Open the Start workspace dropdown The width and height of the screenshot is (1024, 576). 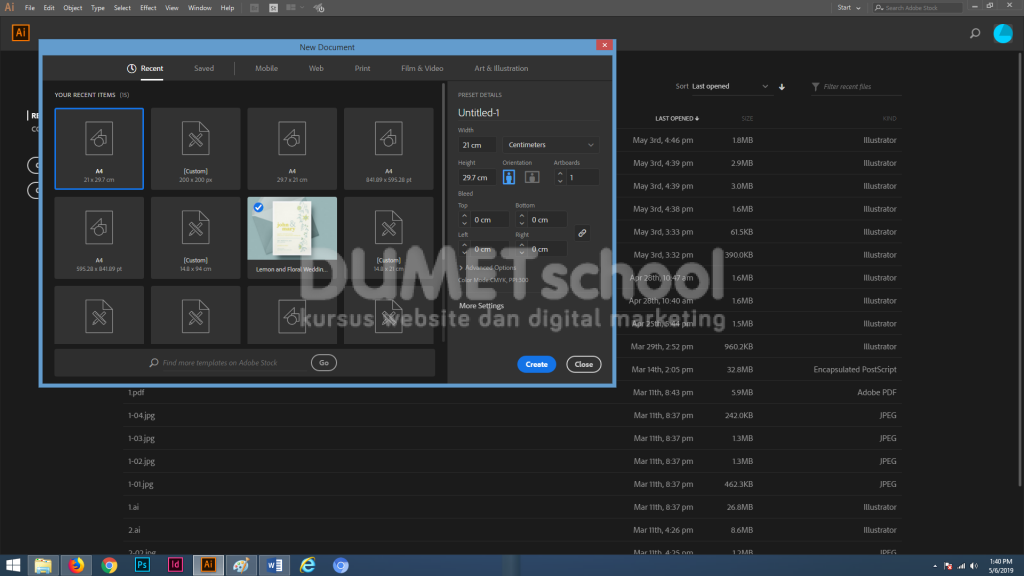click(x=849, y=8)
